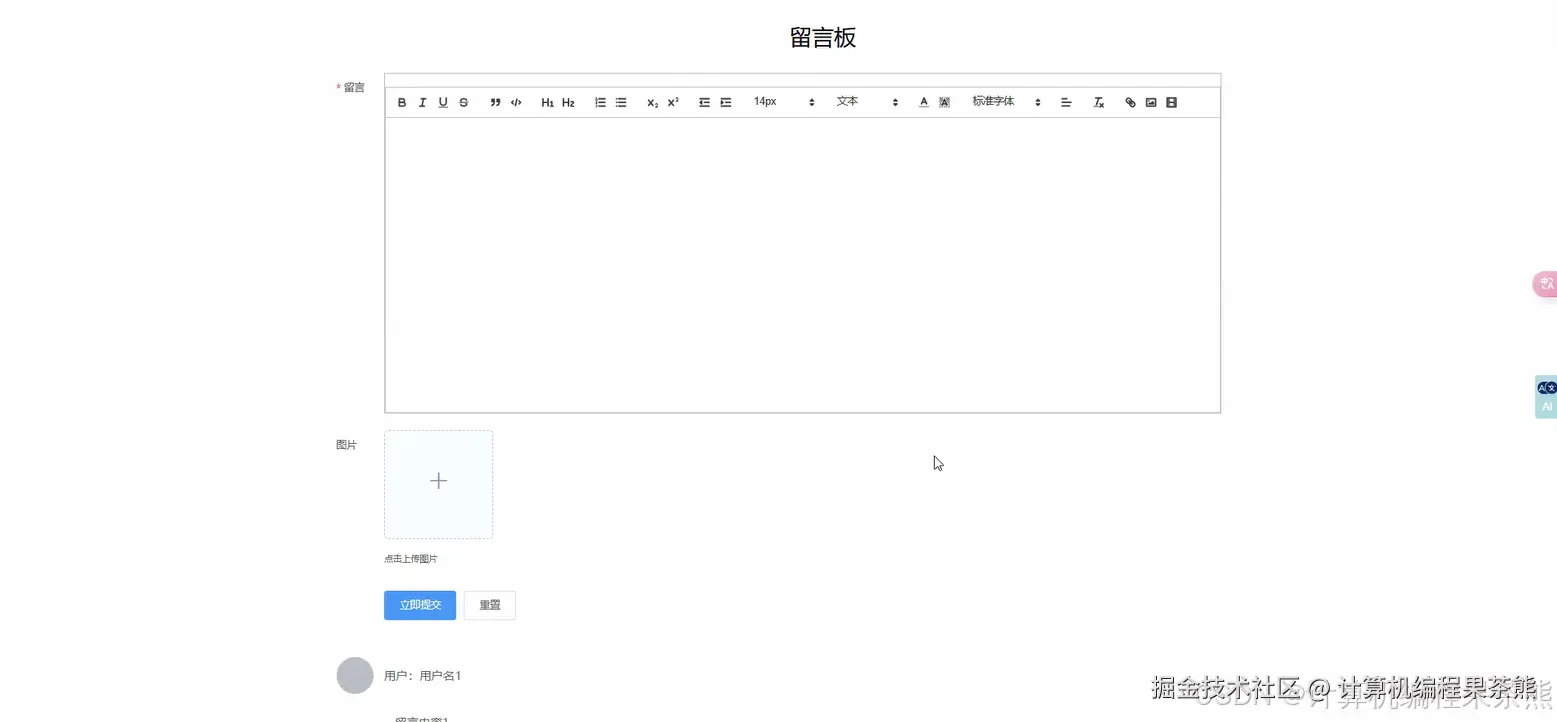Apply bold formatting in the editor

tap(401, 101)
